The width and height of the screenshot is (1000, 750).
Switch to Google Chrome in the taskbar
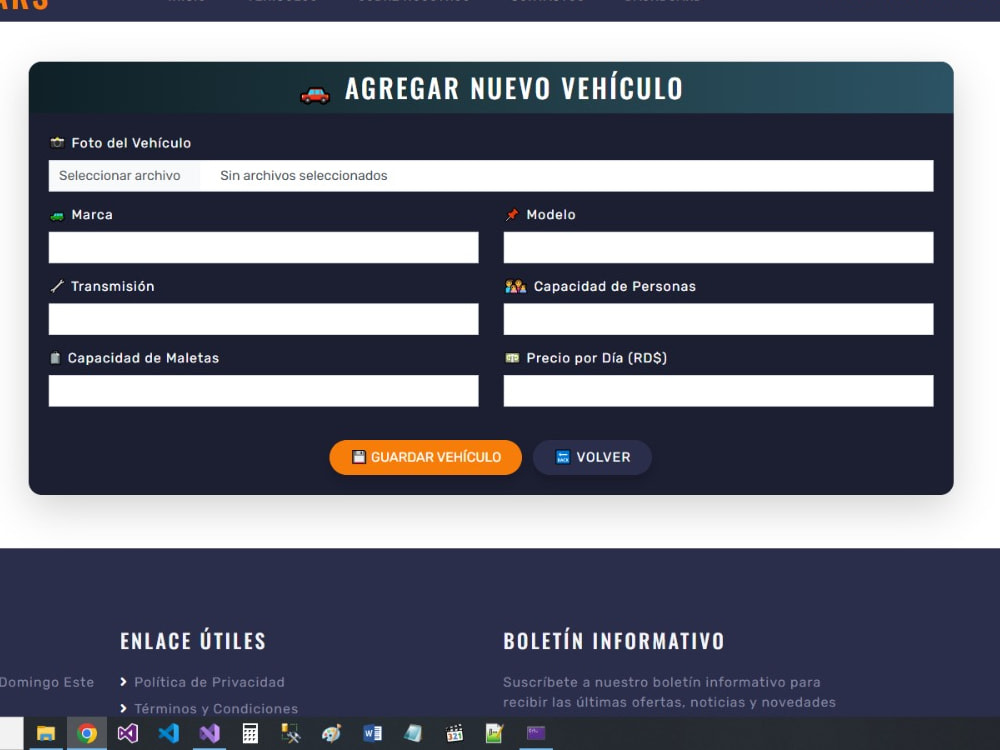pos(87,733)
